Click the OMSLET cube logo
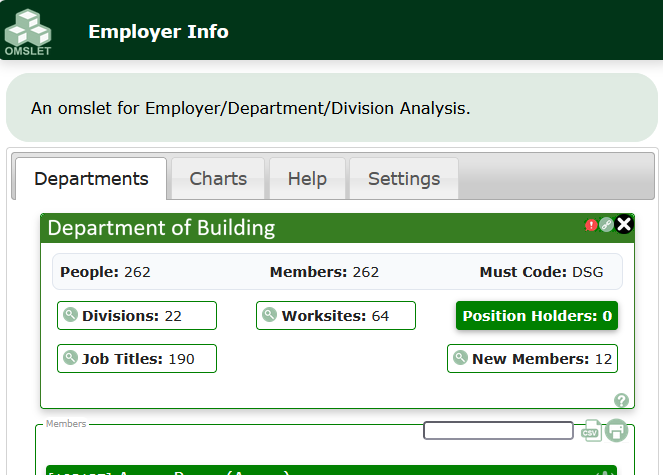The width and height of the screenshot is (663, 475). coord(28,30)
